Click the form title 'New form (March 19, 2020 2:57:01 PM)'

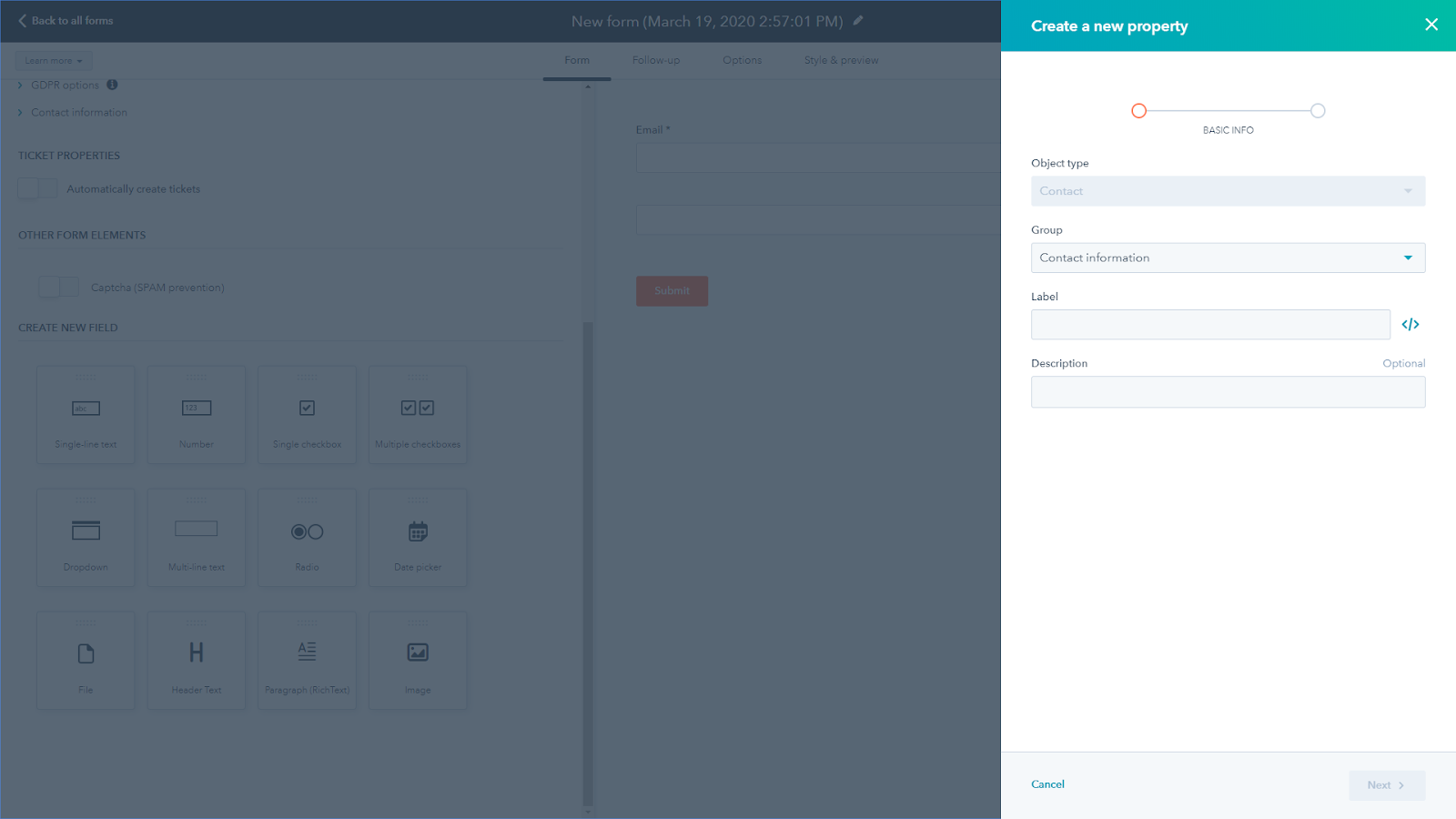707,21
